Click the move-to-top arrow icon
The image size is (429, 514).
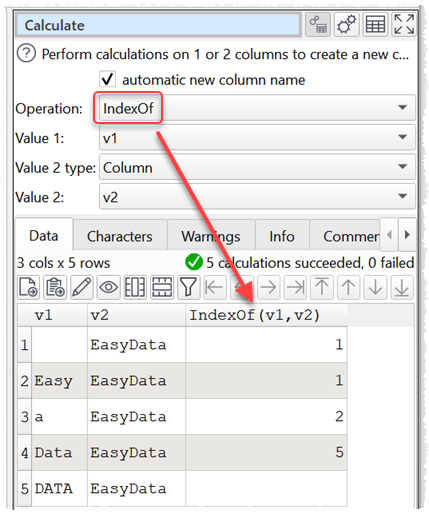click(322, 287)
